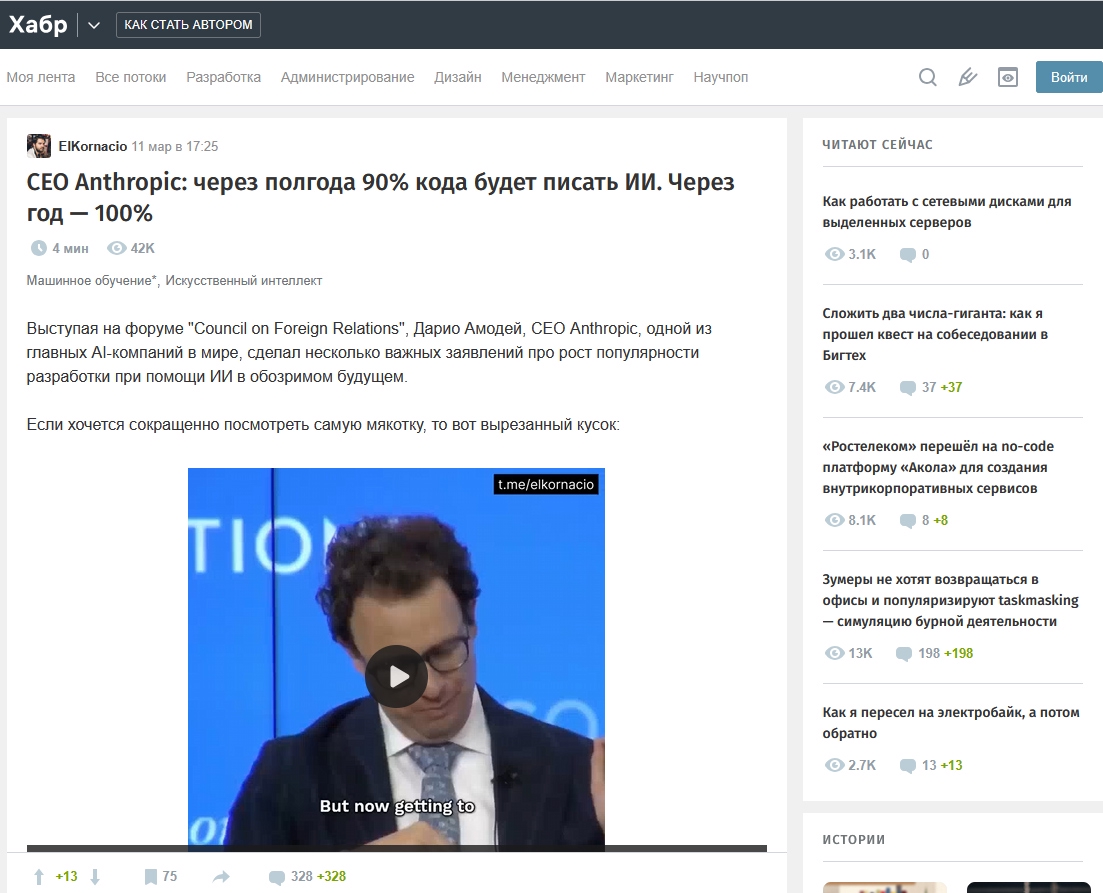Click the ЧИТАЮТ СЕЙЧАС sidebar heading
The image size is (1103, 893).
tap(877, 144)
